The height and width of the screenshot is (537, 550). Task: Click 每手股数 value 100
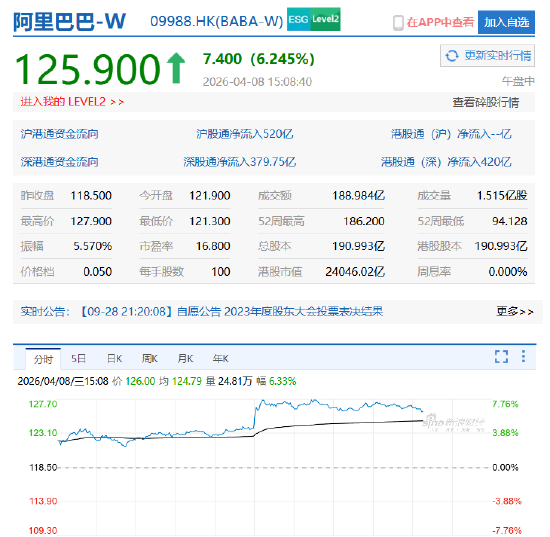point(221,272)
